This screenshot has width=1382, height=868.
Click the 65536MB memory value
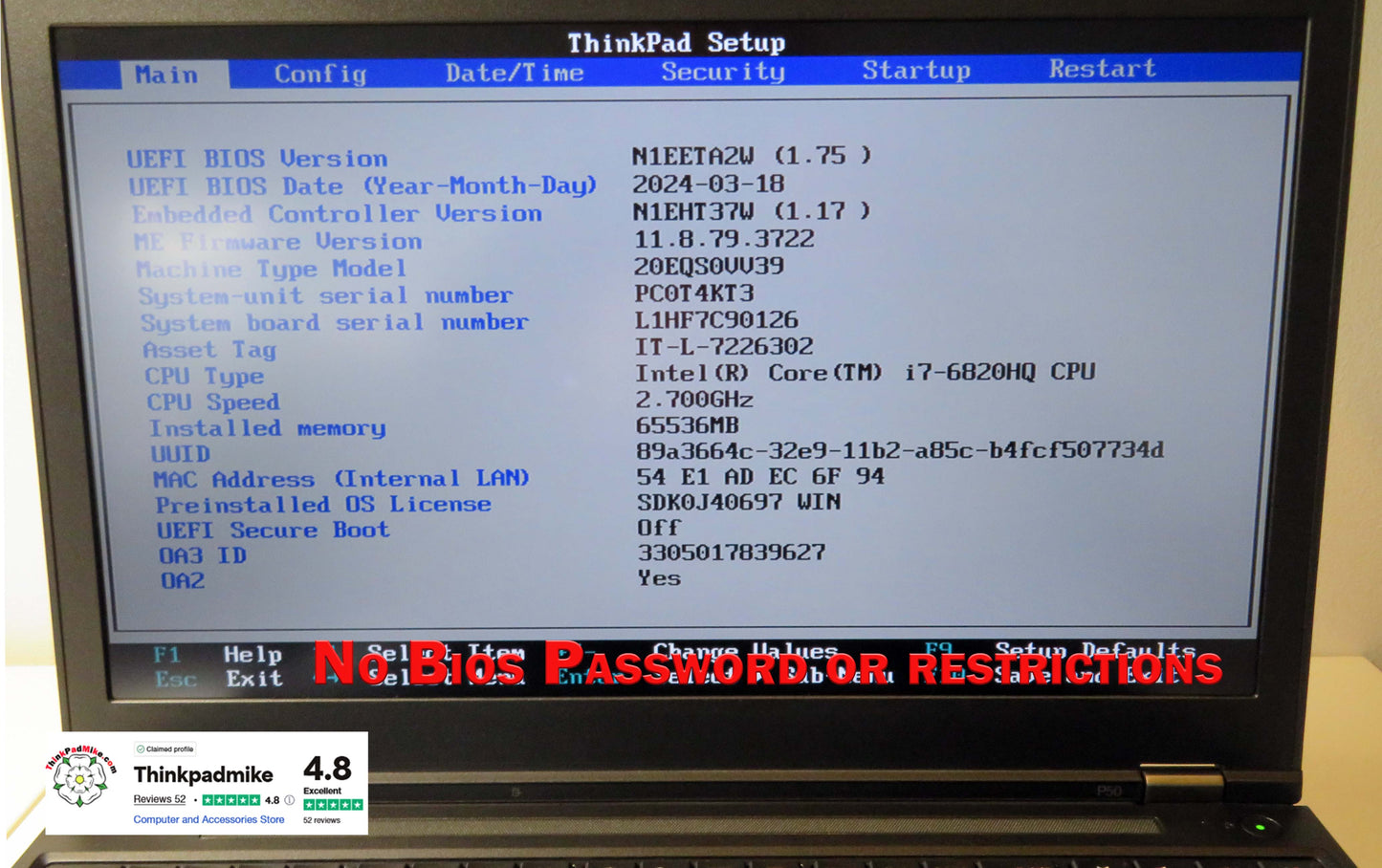(x=688, y=424)
